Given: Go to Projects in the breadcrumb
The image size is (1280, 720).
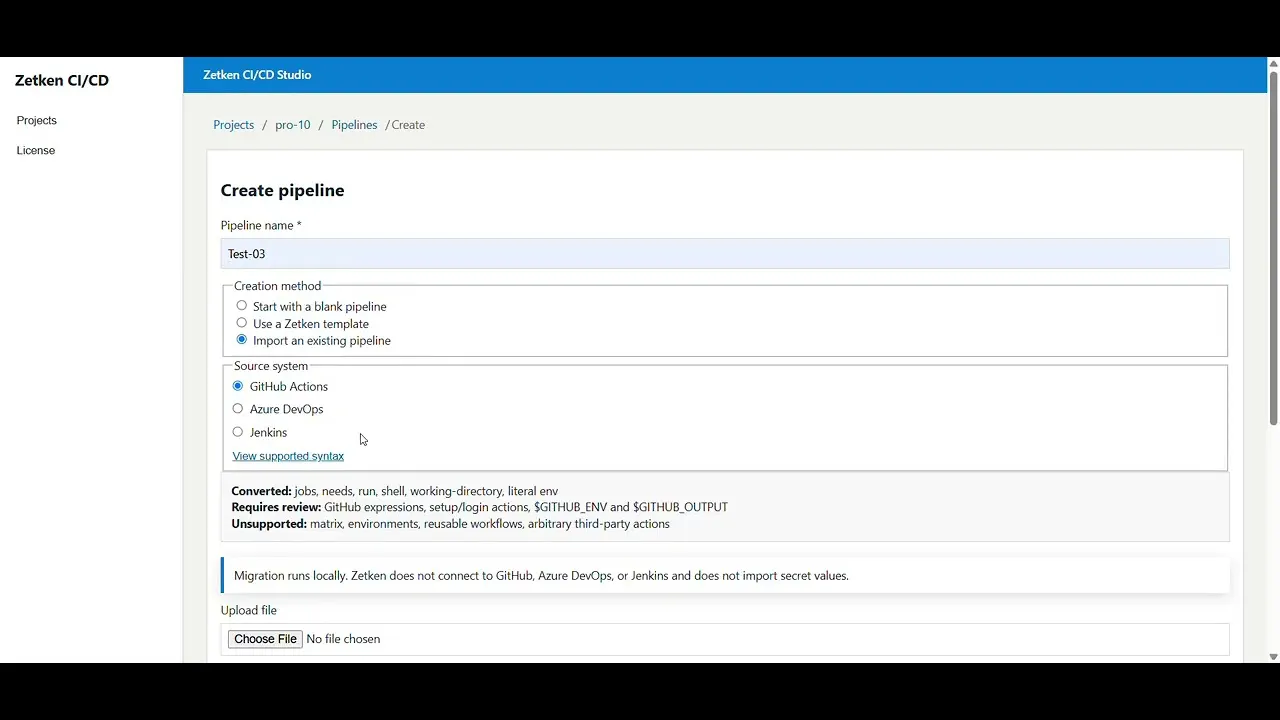Looking at the screenshot, I should (x=234, y=125).
